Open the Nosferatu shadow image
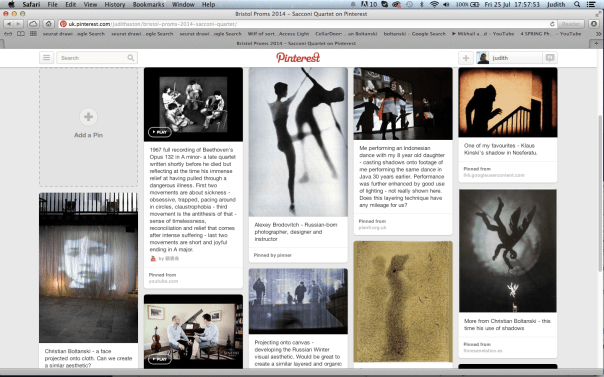Screen dimensions: 604x377 [508, 102]
